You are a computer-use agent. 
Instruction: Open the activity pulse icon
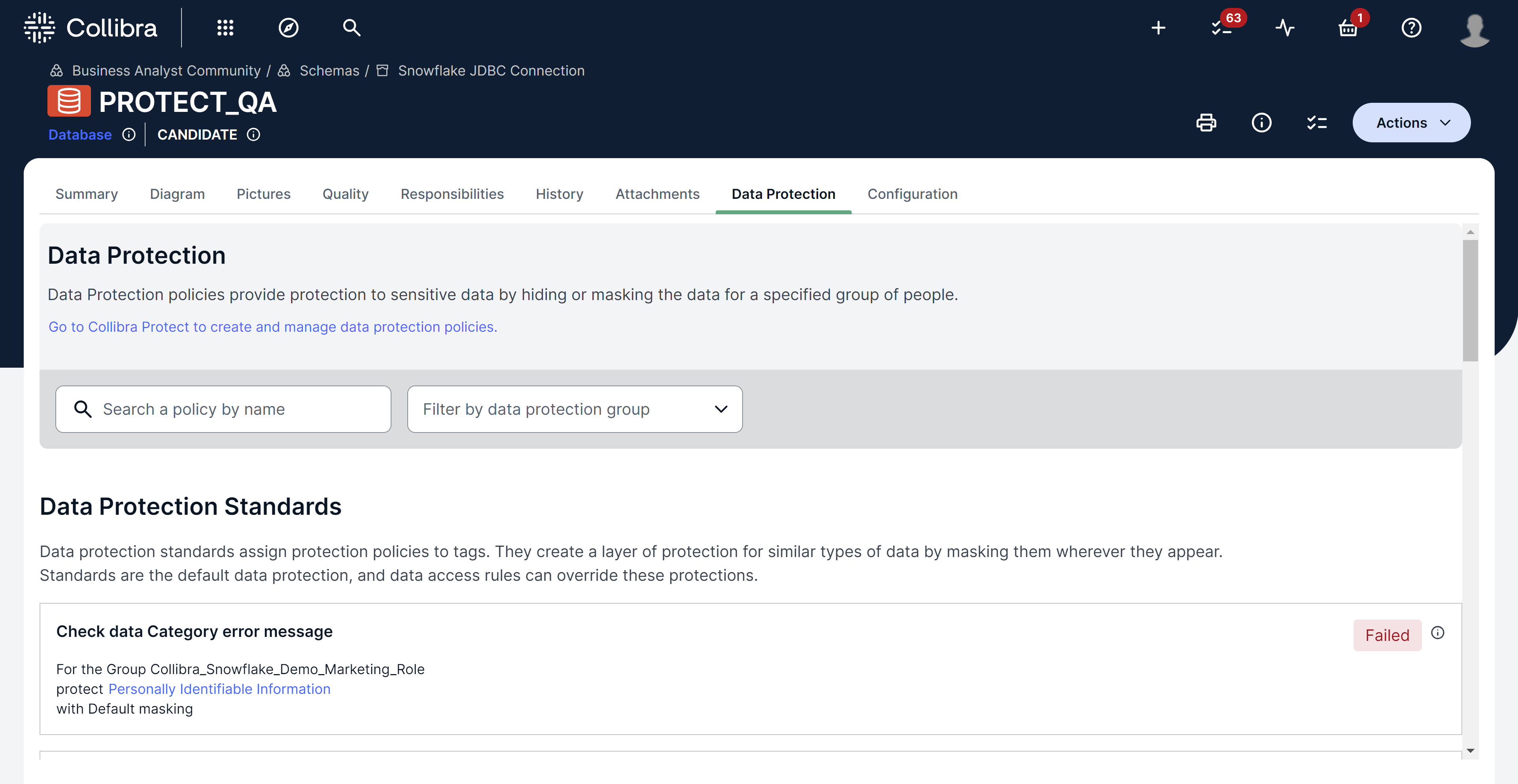coord(1285,28)
